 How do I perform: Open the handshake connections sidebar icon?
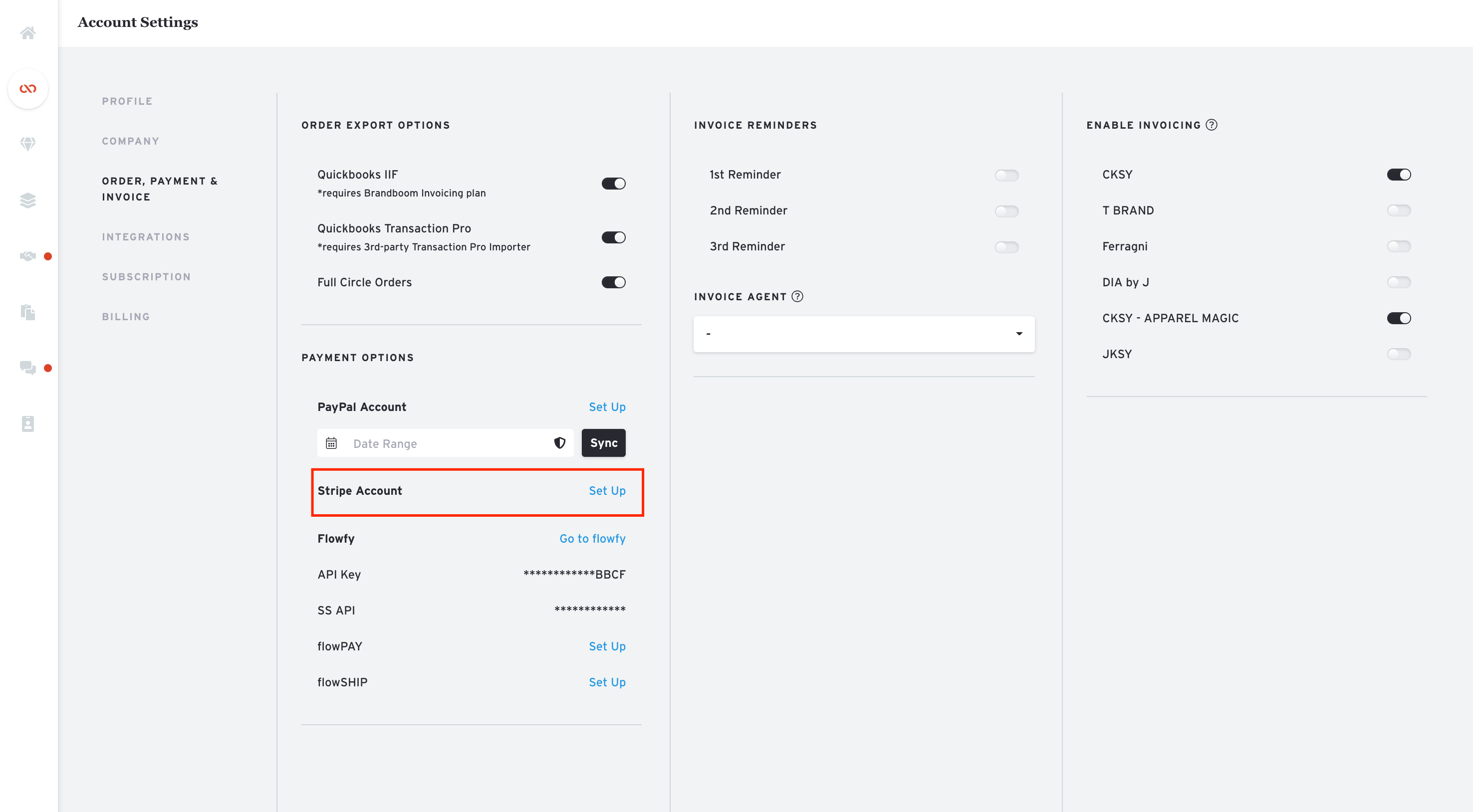(28, 256)
